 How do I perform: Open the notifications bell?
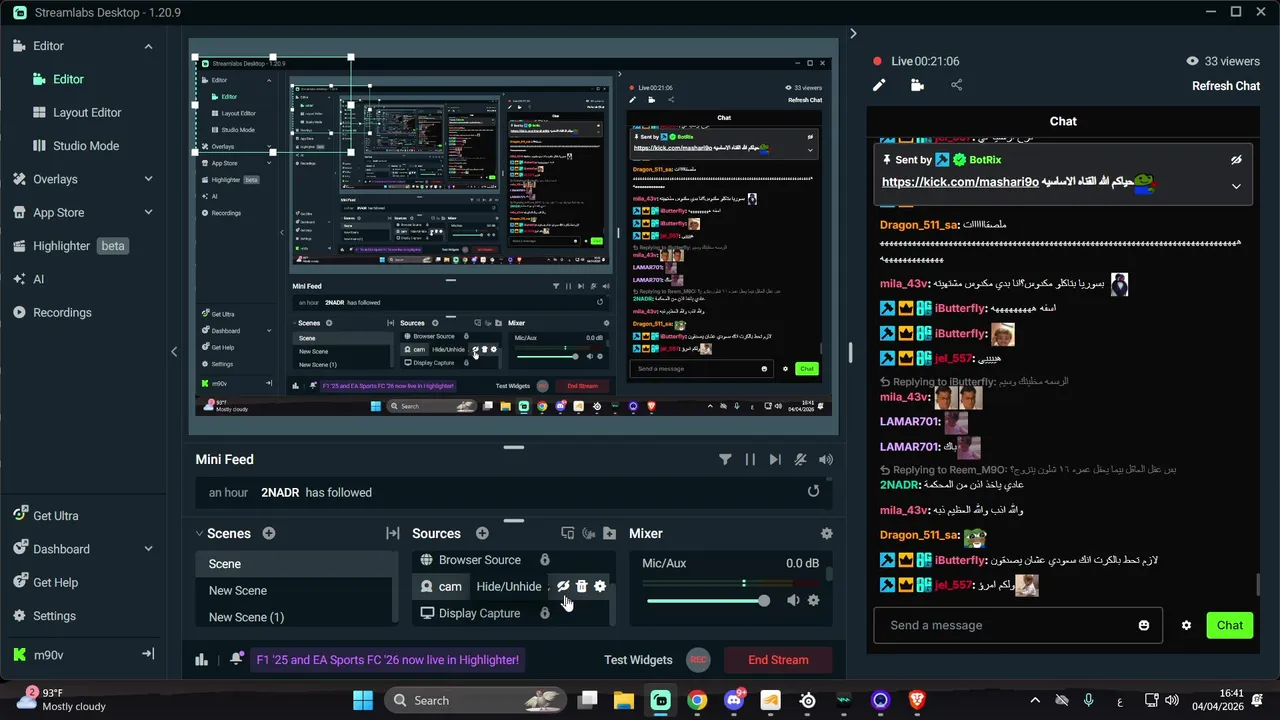click(236, 659)
